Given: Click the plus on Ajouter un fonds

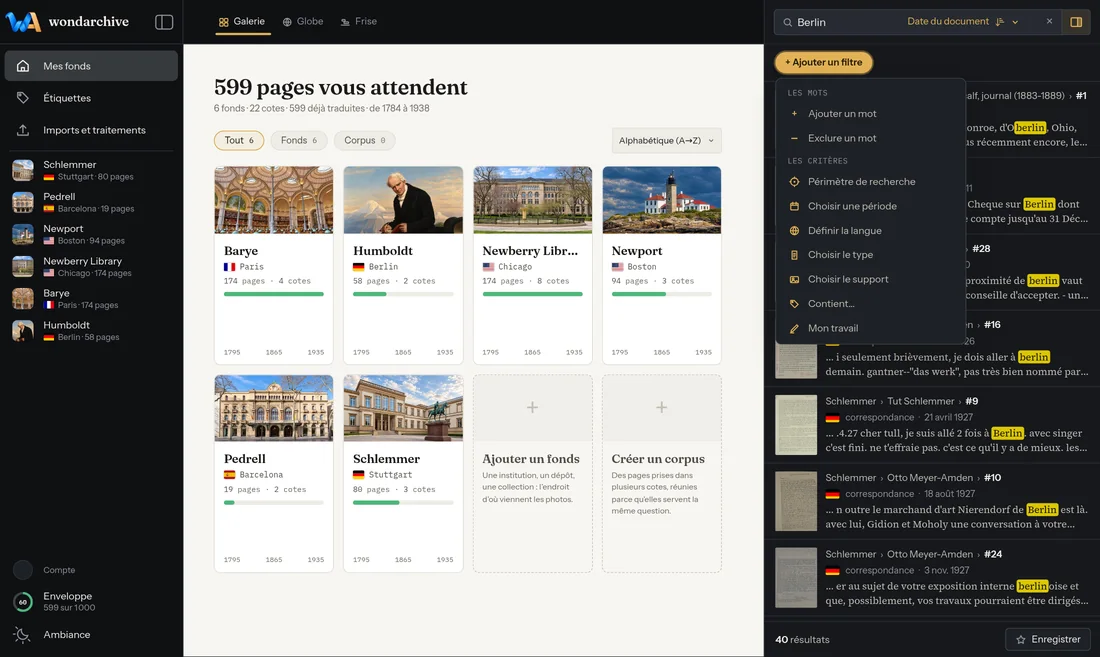Looking at the screenshot, I should pyautogui.click(x=532, y=407).
